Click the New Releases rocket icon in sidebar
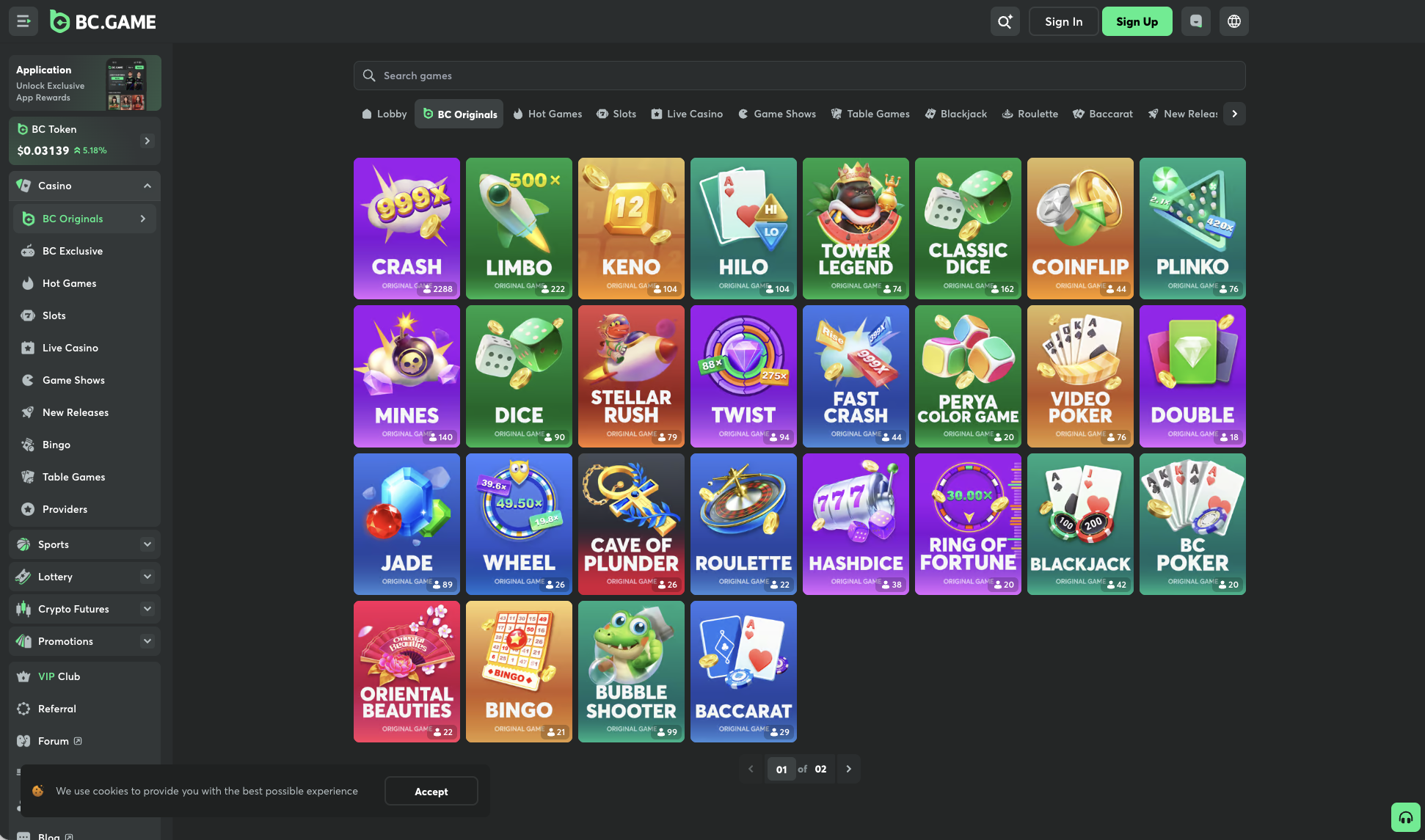This screenshot has width=1425, height=840. point(28,412)
